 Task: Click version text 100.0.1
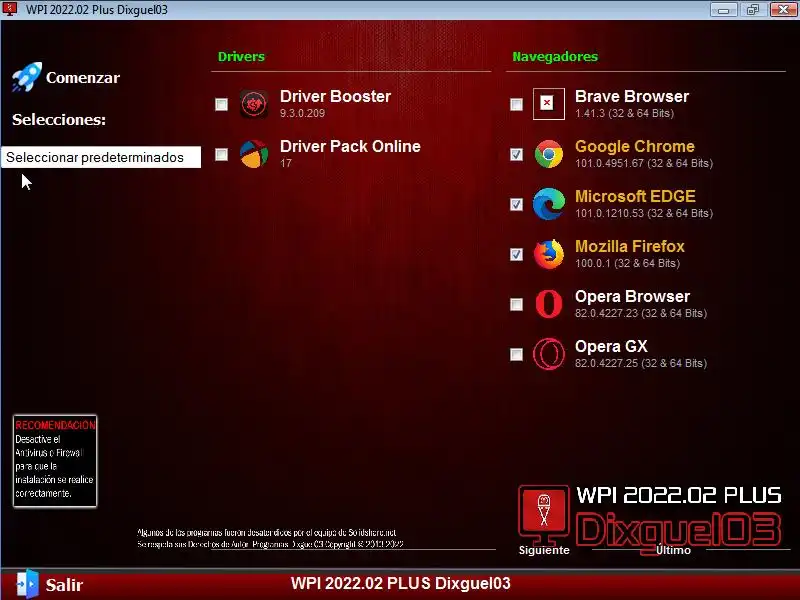[x=592, y=263]
